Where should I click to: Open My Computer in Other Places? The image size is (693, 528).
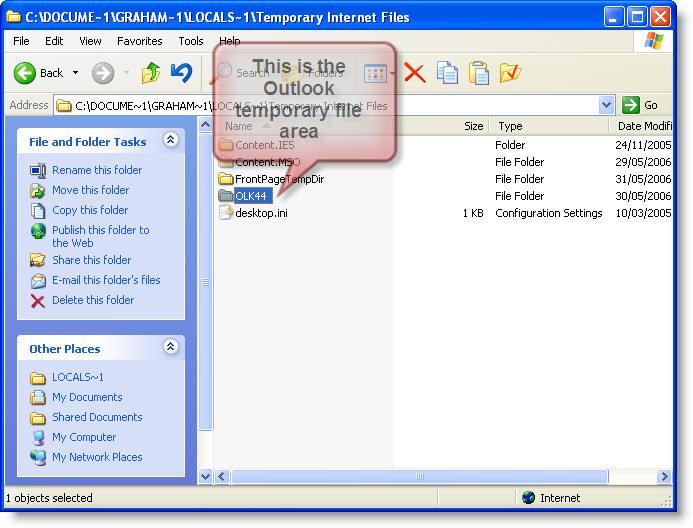point(84,437)
